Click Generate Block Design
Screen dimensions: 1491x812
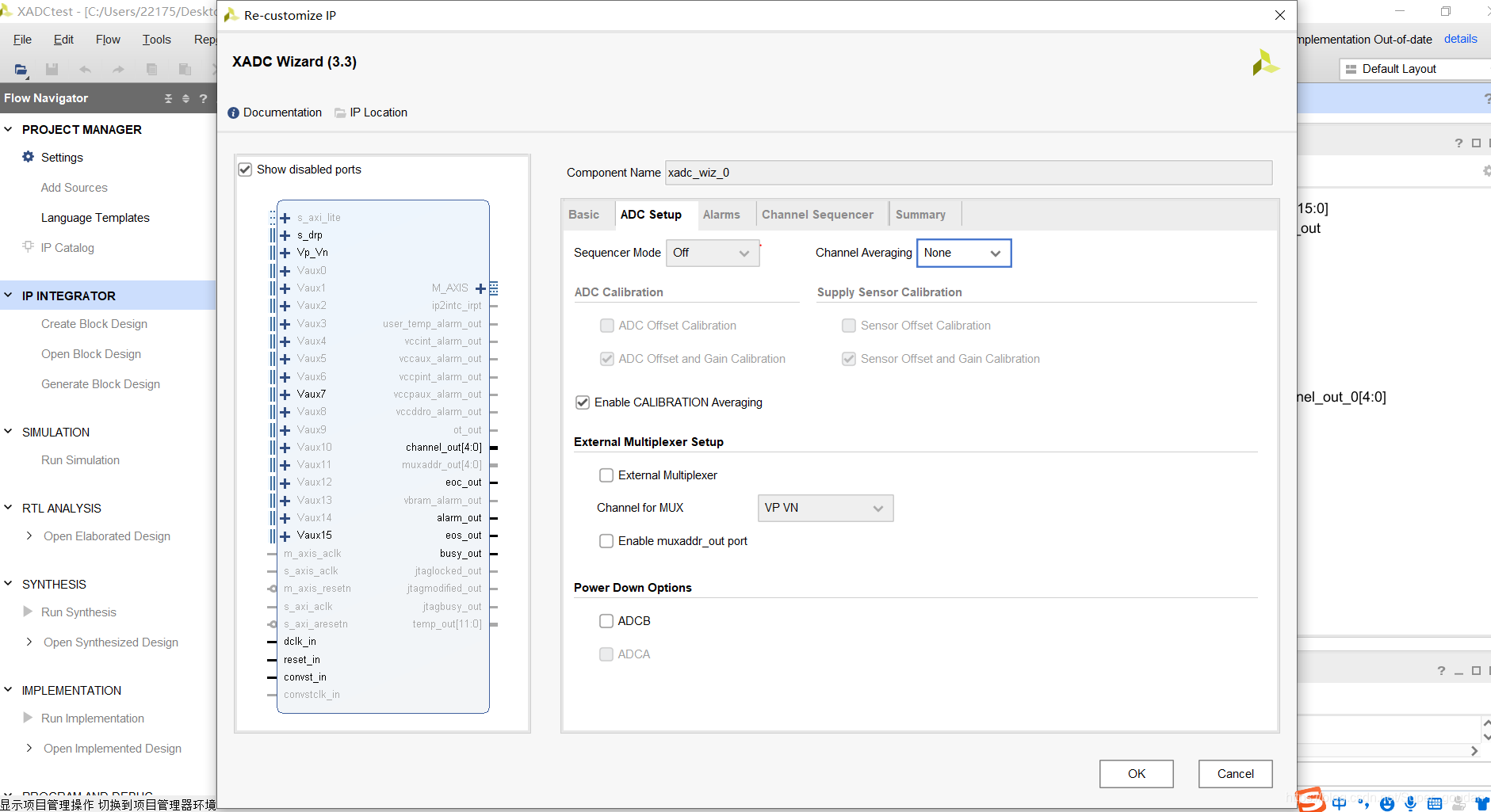101,384
